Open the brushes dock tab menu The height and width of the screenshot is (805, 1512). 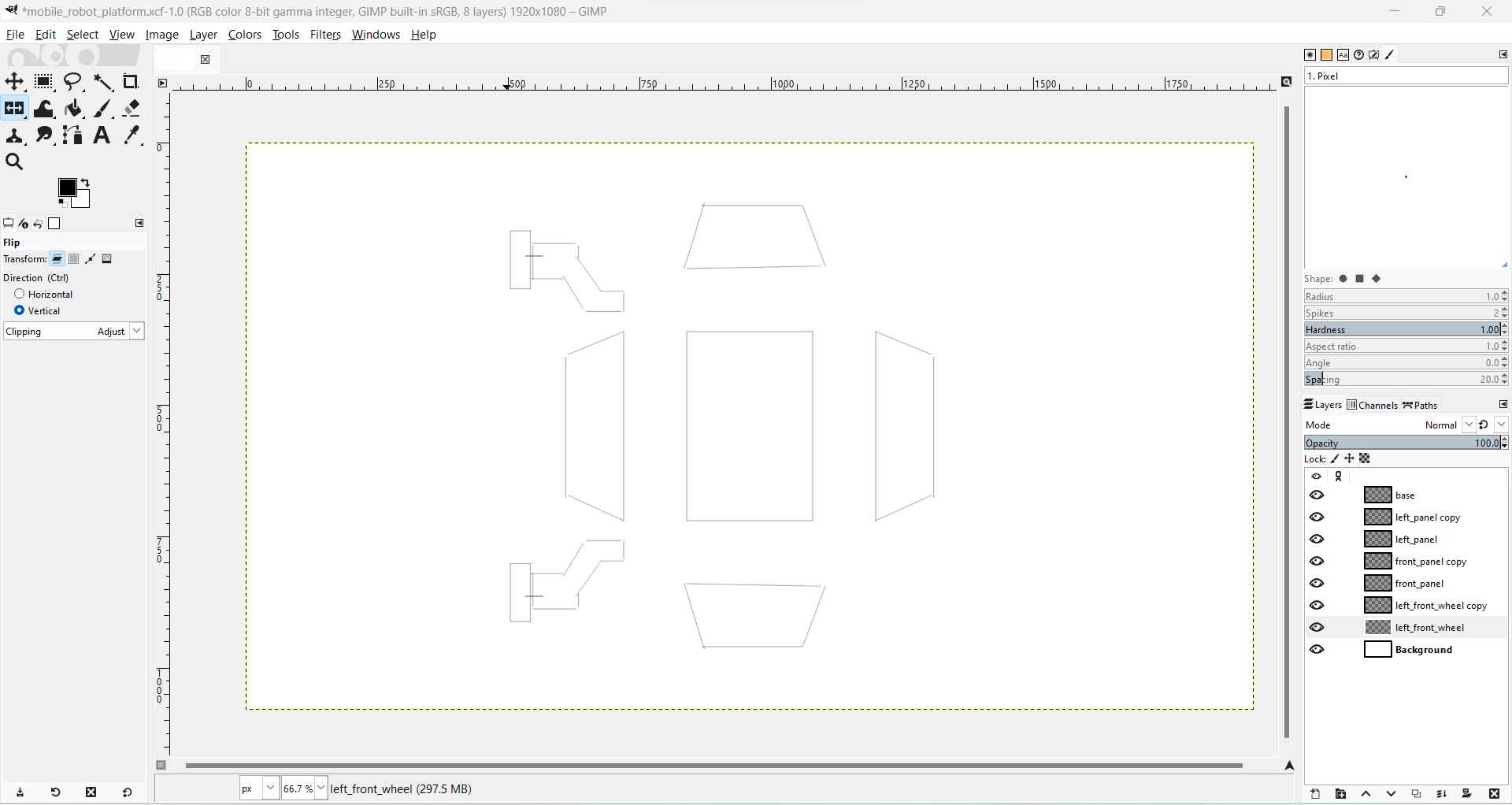1503,54
